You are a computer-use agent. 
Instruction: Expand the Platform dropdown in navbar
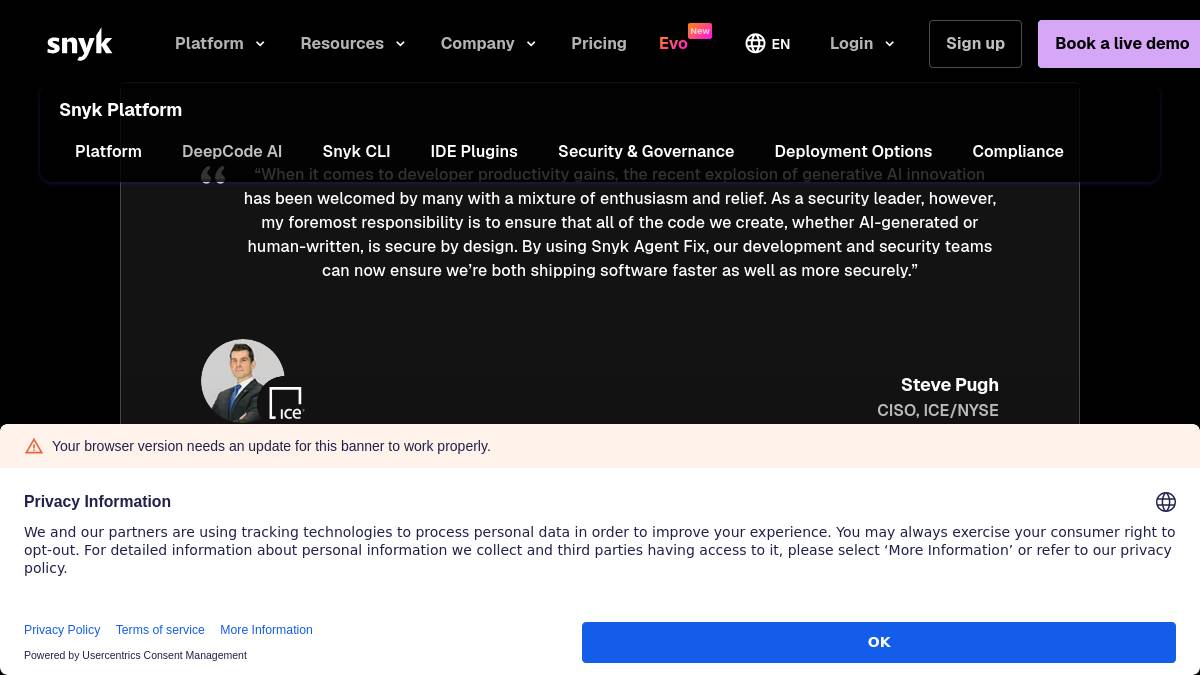click(x=220, y=43)
